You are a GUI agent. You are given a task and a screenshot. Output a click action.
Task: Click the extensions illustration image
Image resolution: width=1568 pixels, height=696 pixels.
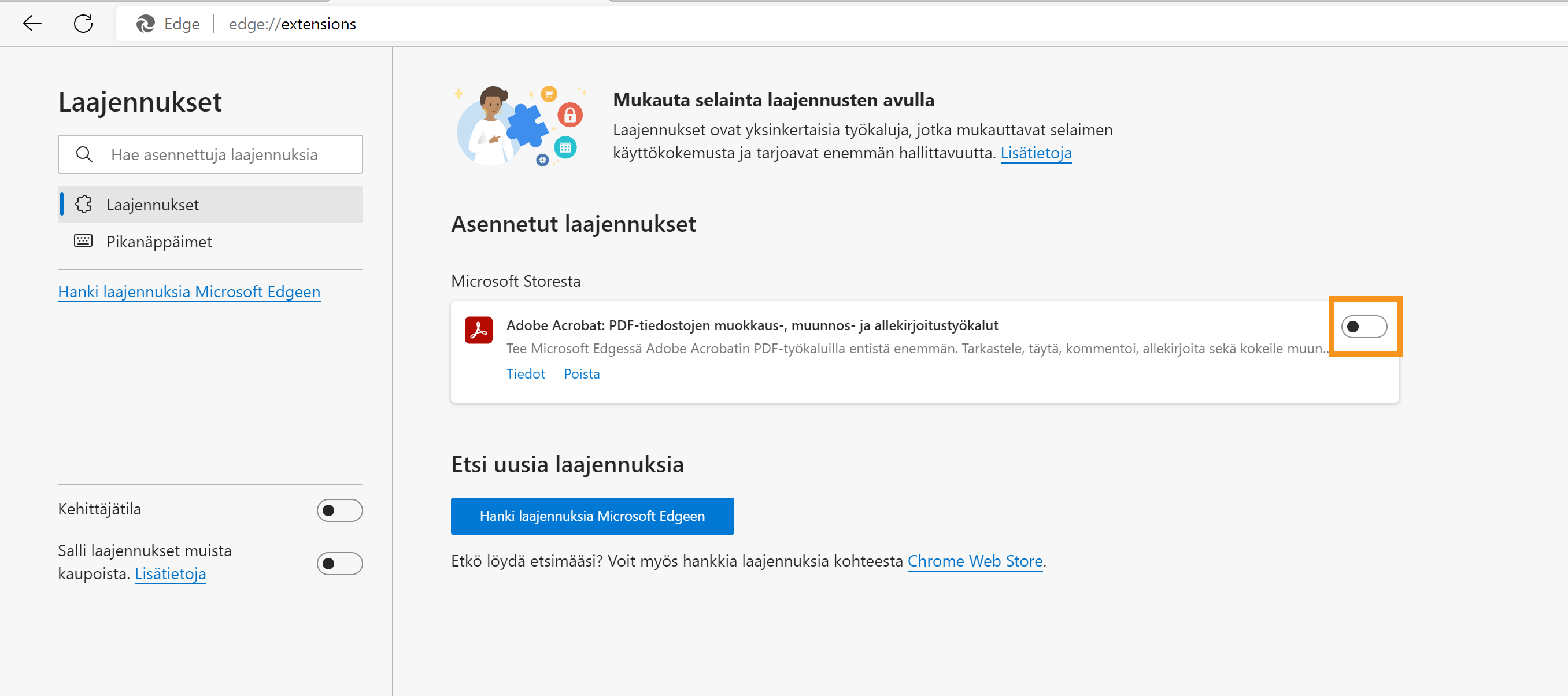520,125
